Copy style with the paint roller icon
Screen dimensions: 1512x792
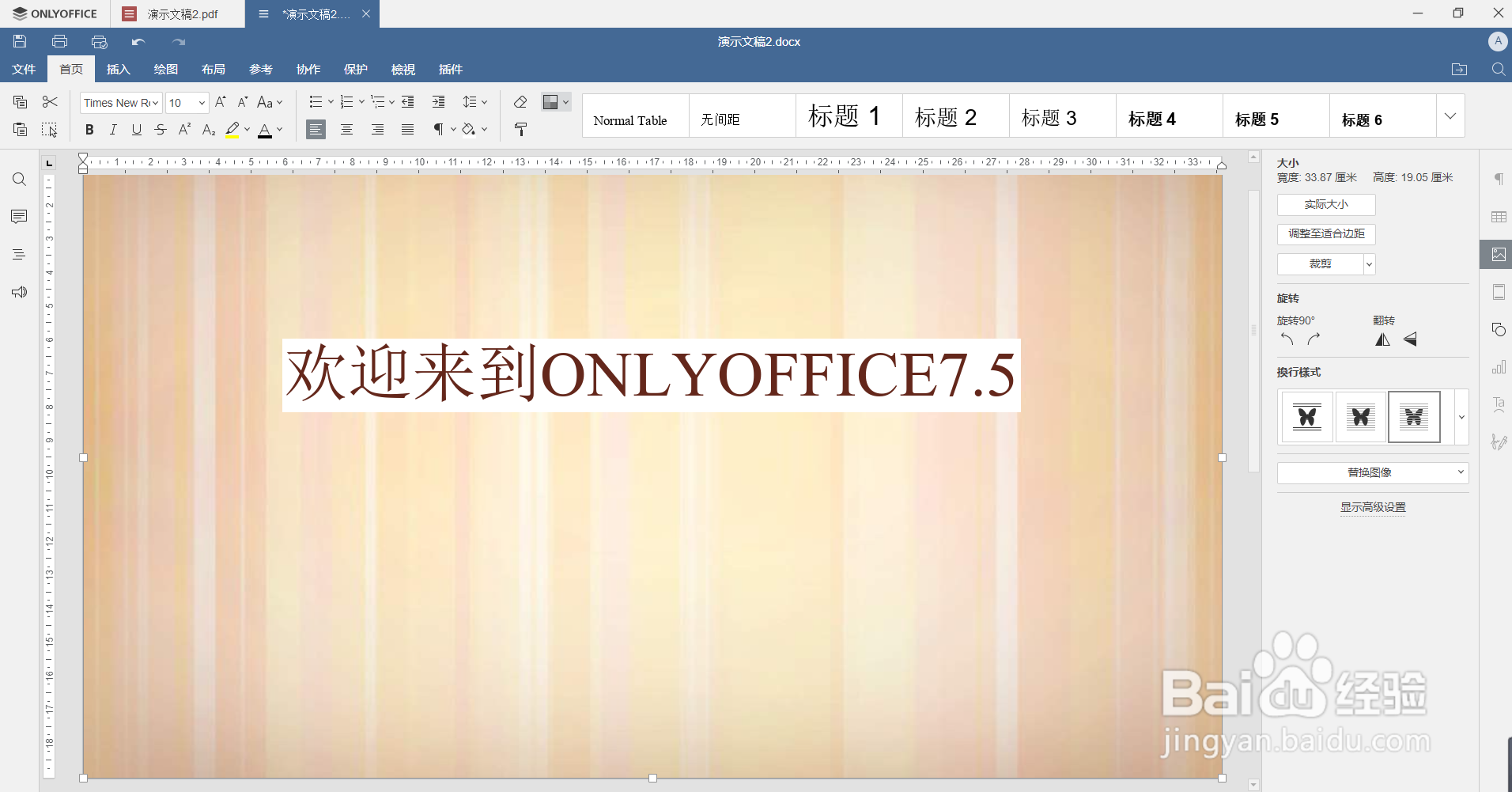520,129
